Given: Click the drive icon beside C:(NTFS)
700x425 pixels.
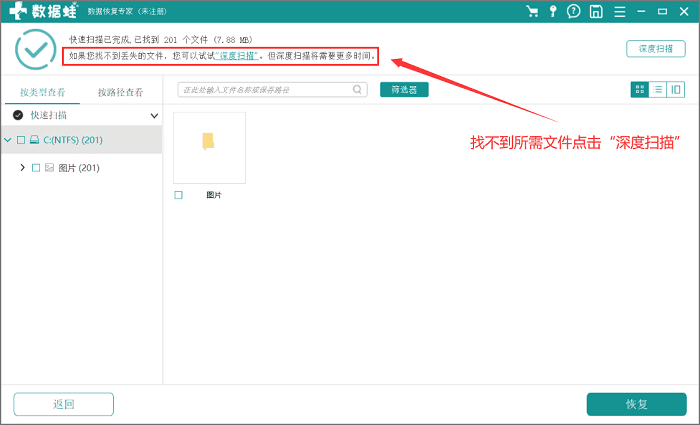Looking at the screenshot, I should click(x=34, y=140).
